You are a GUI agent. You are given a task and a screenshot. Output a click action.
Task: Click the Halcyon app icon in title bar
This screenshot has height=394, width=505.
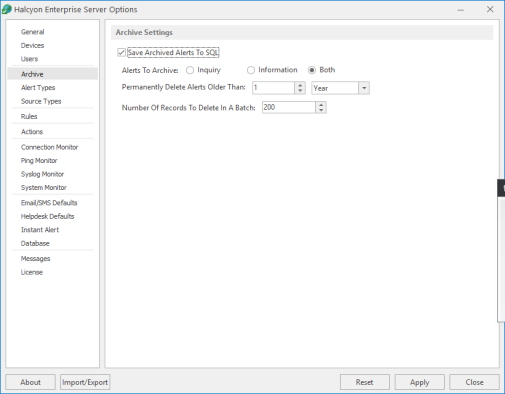pyautogui.click(x=7, y=9)
